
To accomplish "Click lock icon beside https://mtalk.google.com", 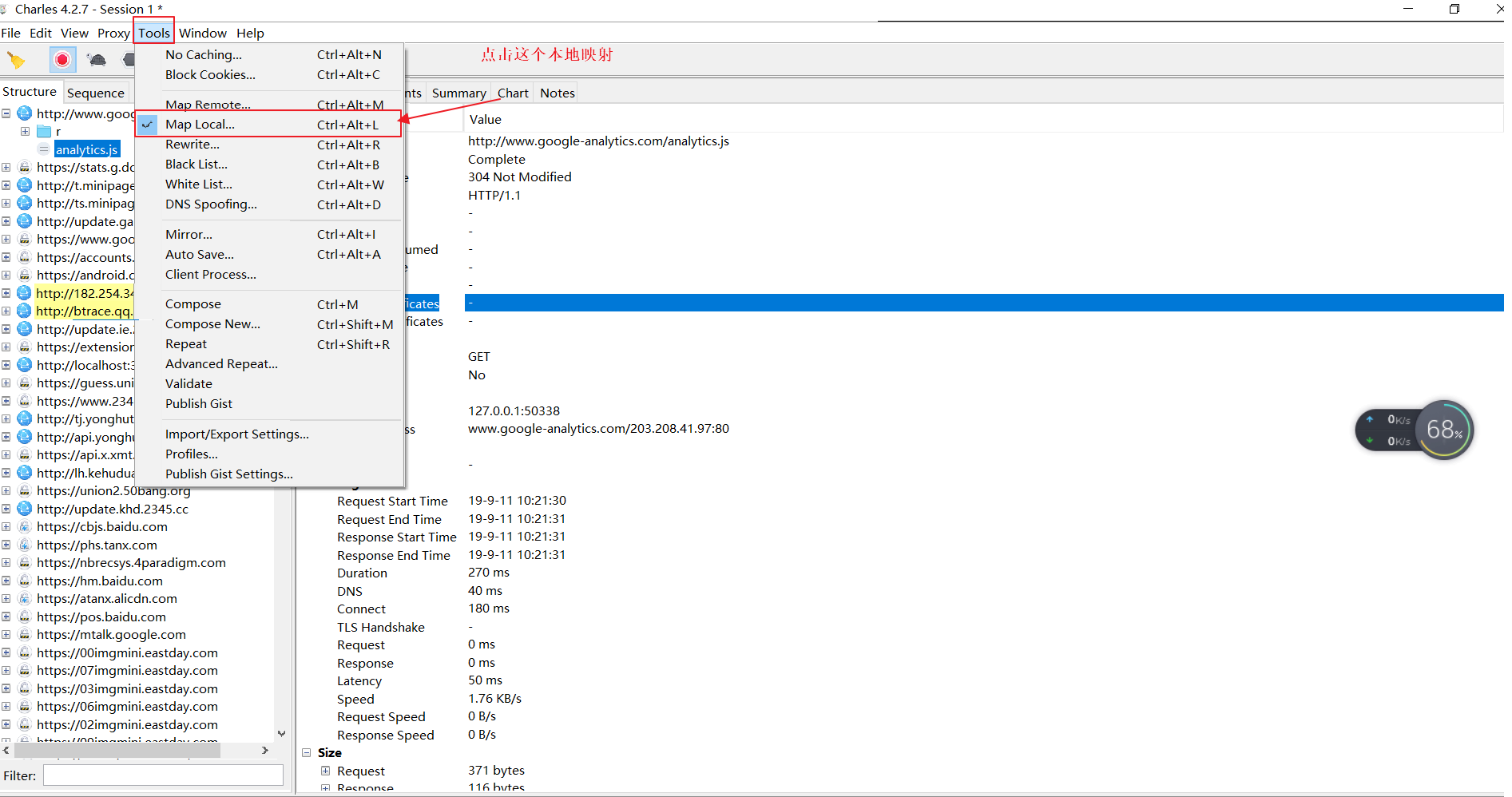I will tap(25, 634).
